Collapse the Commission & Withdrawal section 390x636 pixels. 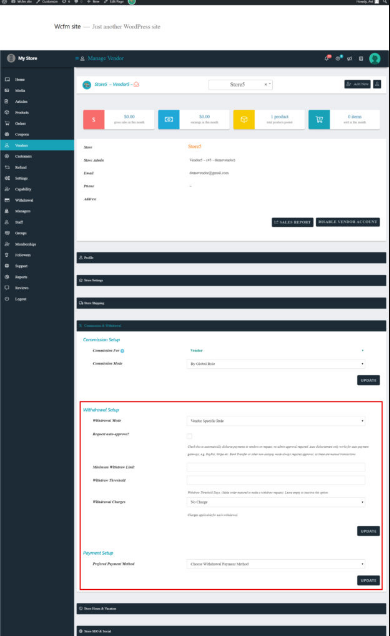(x=231, y=326)
